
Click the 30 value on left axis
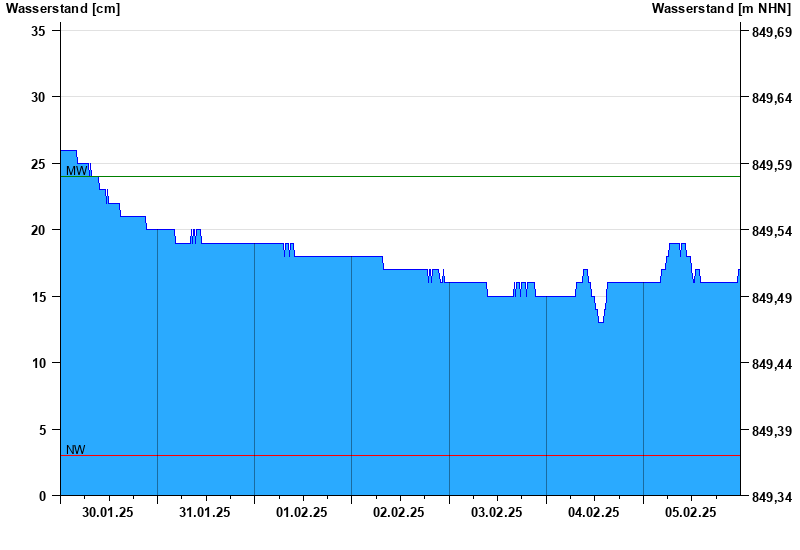(38, 97)
